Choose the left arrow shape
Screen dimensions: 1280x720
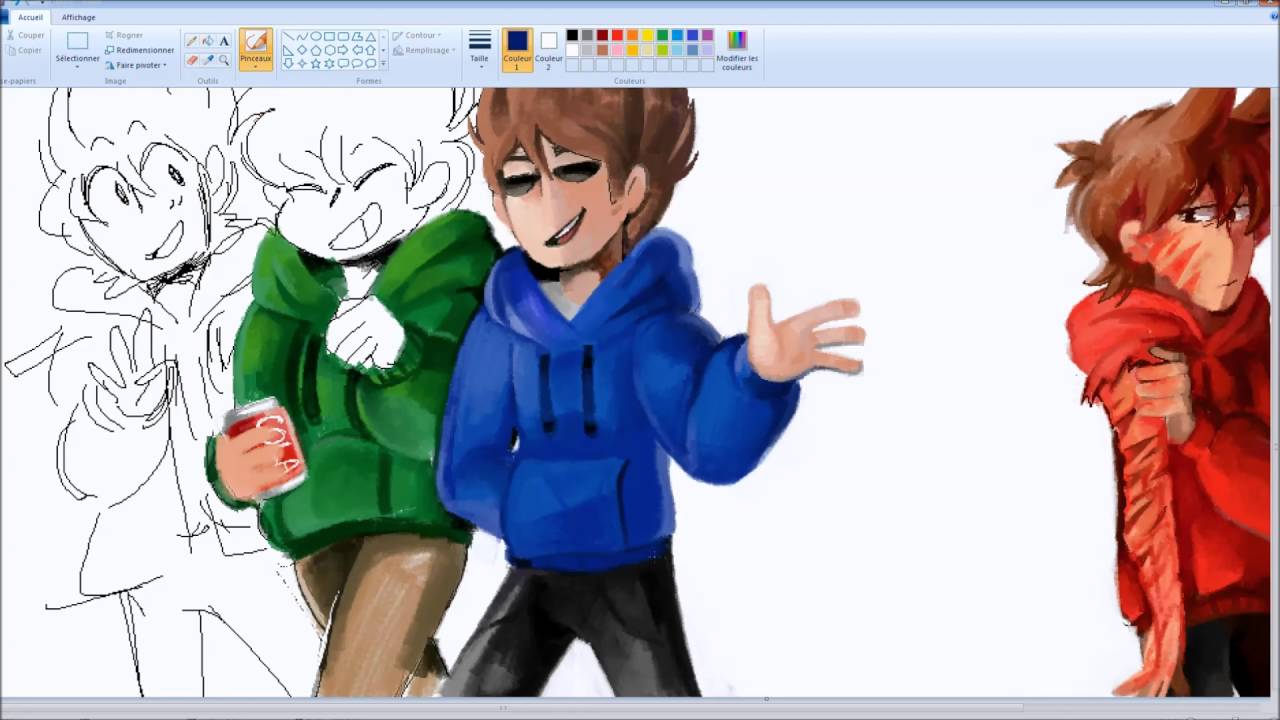pos(357,50)
